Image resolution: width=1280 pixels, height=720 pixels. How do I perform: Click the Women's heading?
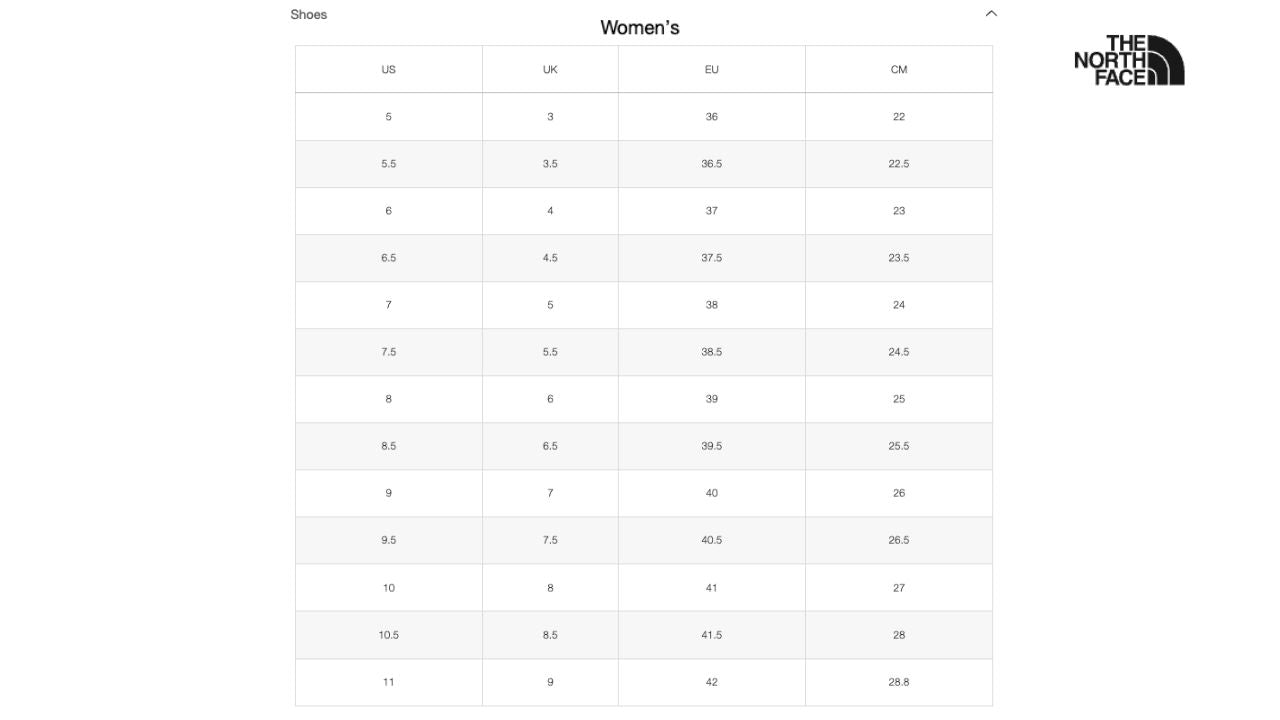click(639, 27)
